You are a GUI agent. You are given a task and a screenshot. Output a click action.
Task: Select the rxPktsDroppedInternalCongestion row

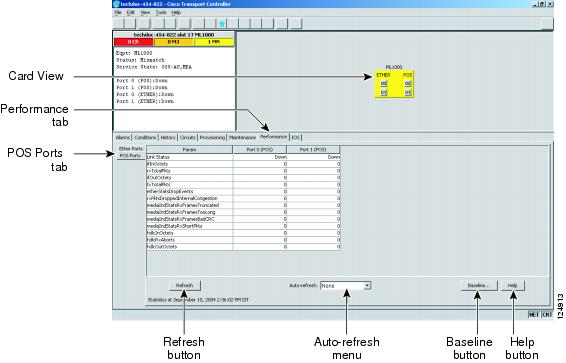coord(243,198)
